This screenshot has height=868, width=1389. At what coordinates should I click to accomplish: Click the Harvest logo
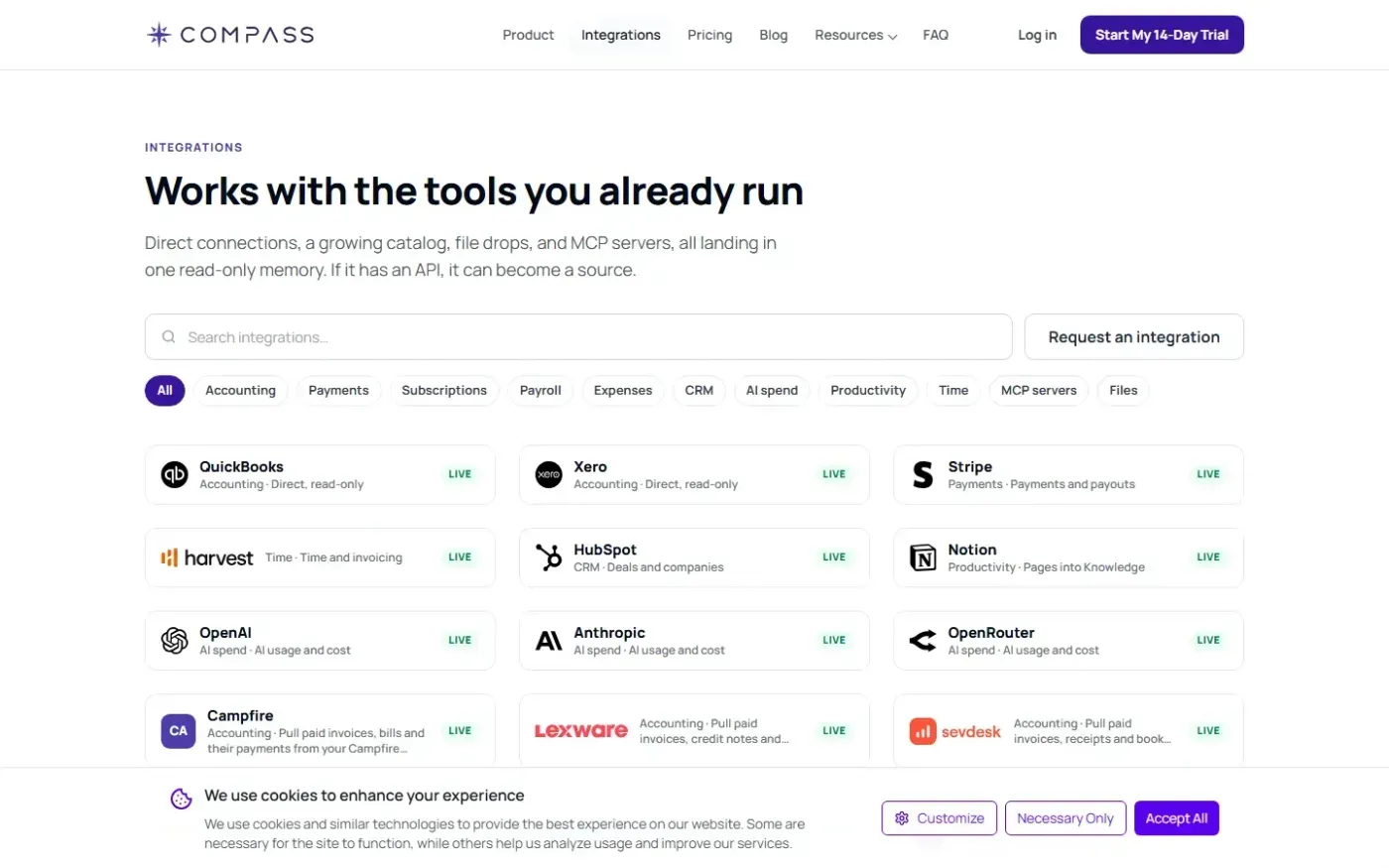[206, 558]
